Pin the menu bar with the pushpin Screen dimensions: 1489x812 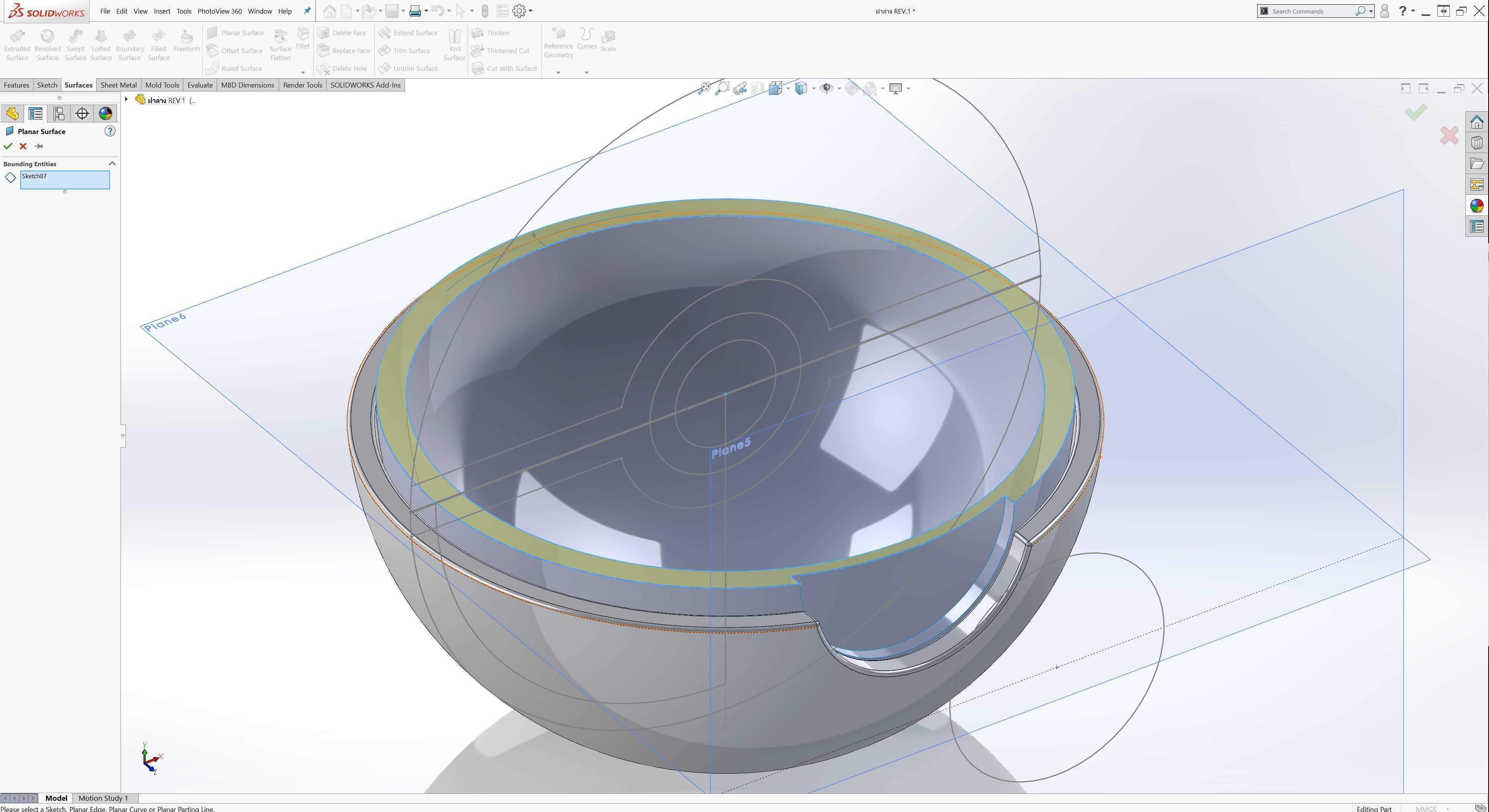307,11
